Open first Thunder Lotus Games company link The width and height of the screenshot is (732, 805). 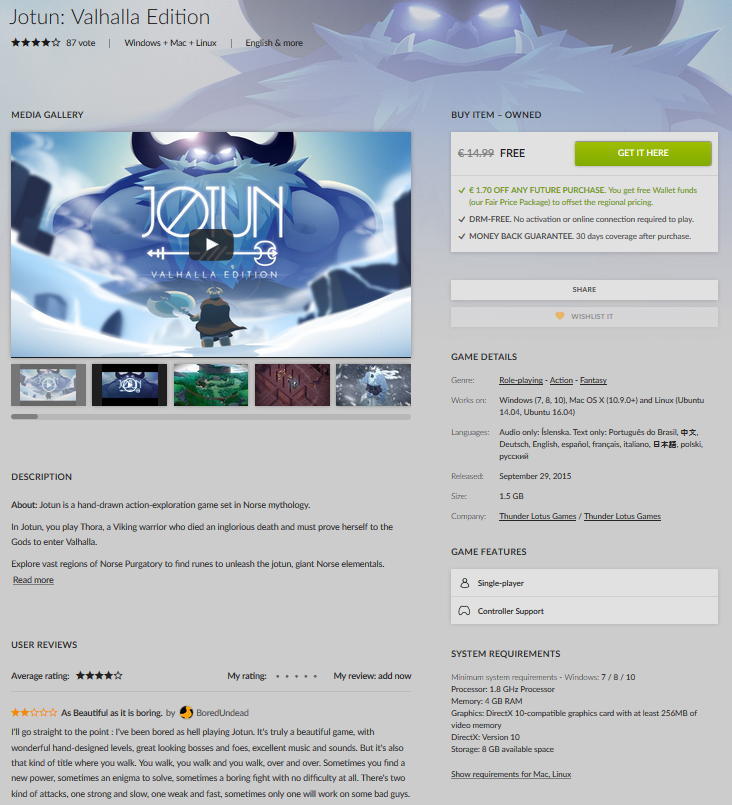[x=537, y=516]
